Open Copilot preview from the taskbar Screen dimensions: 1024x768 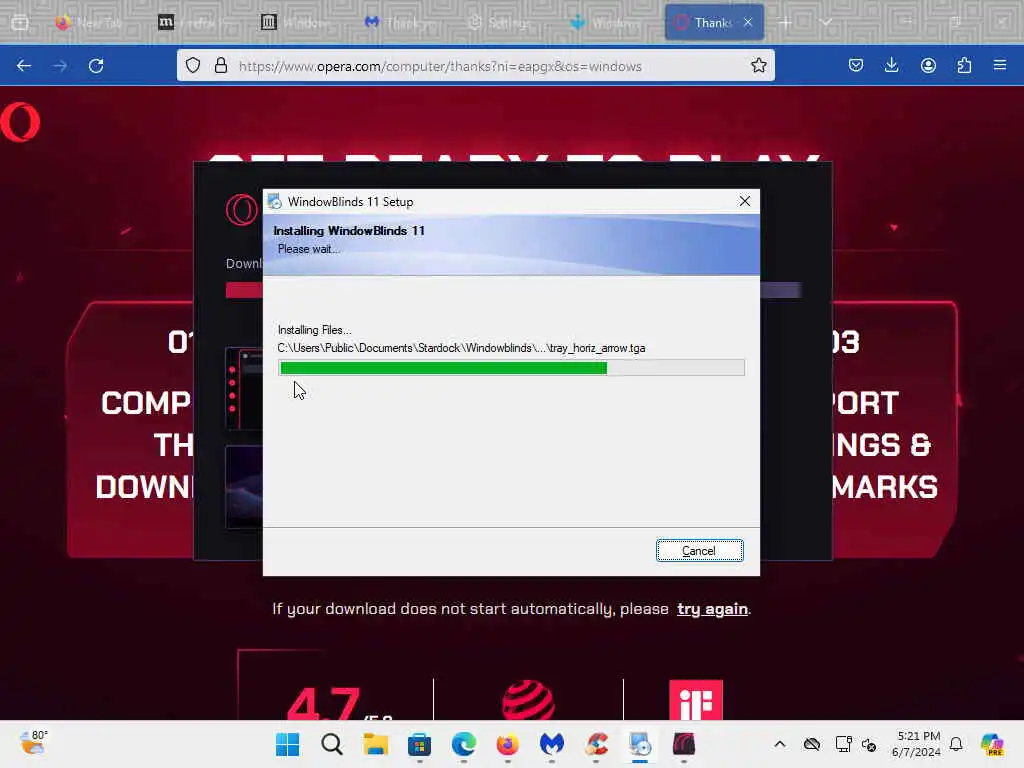[993, 744]
